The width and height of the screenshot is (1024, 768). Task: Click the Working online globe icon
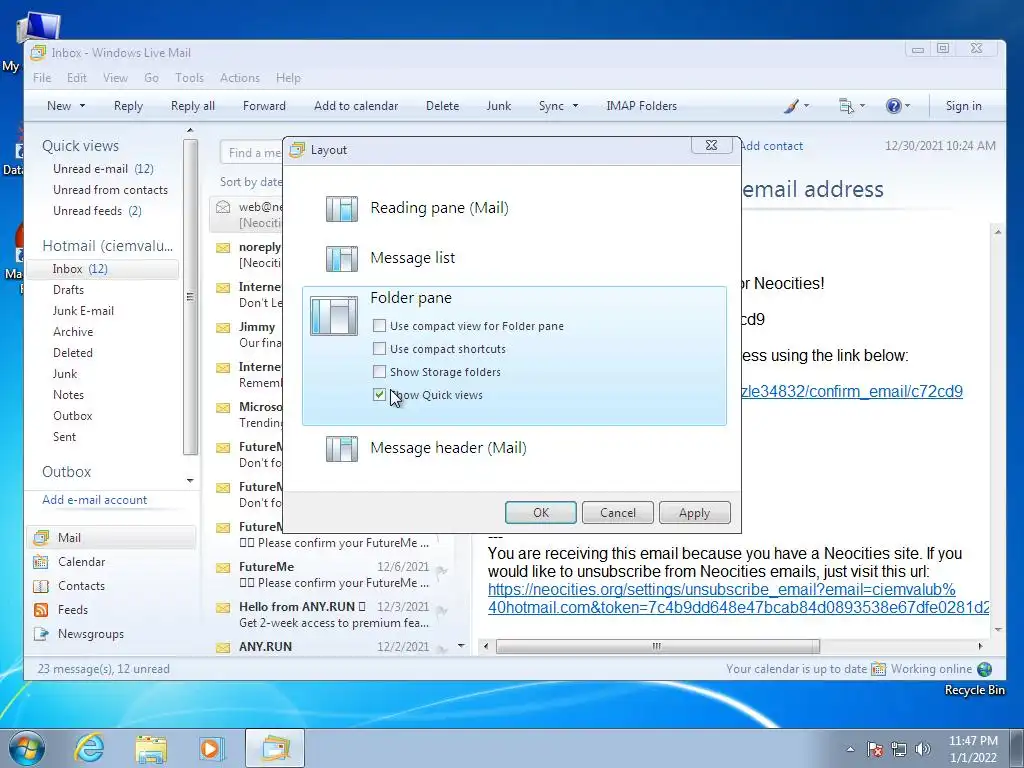tap(984, 669)
